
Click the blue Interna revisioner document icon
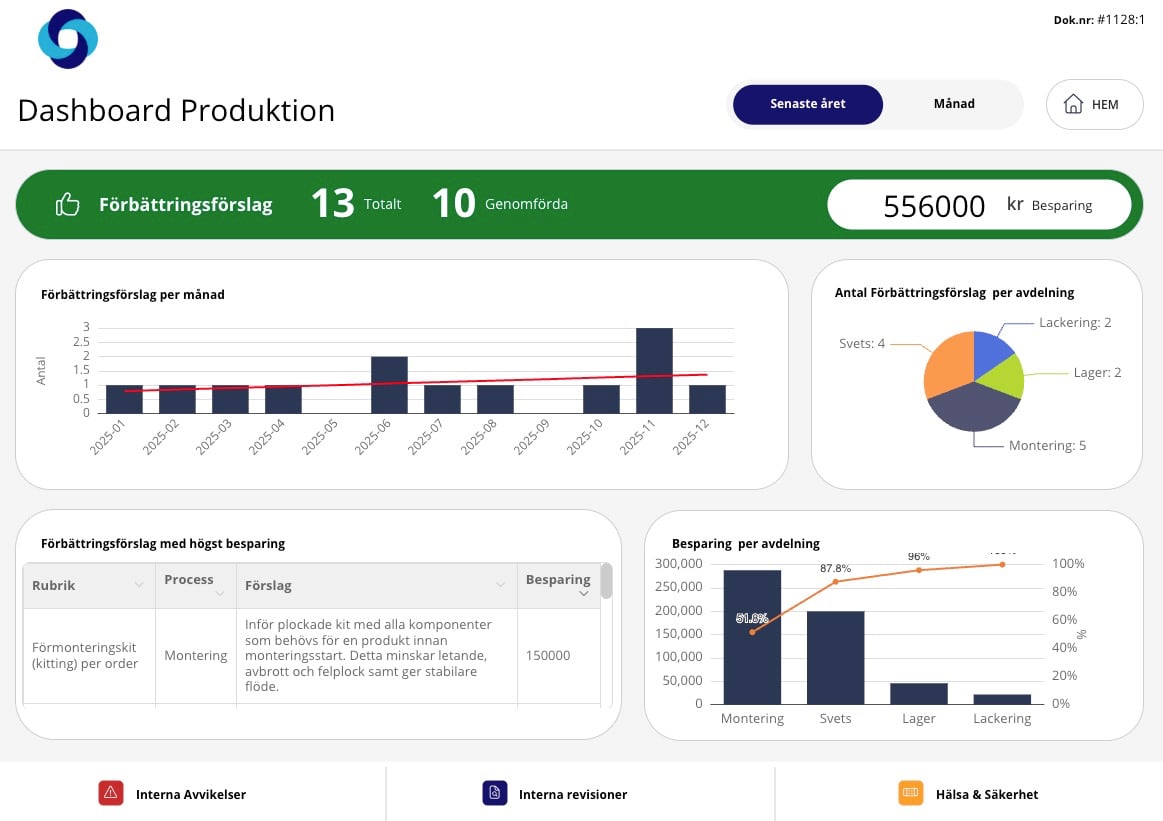tap(495, 793)
